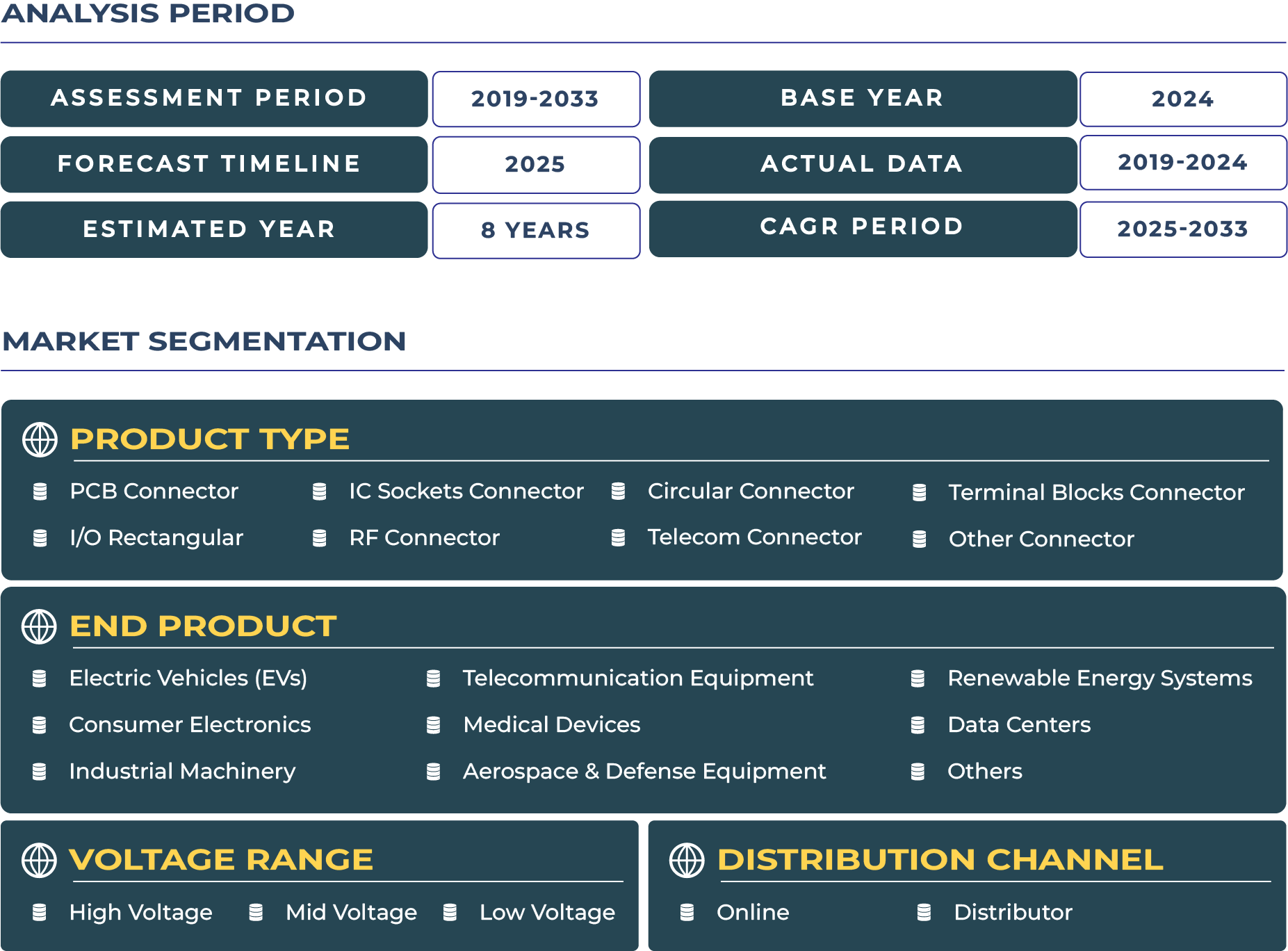
Task: Select the ESTIMATED YEAR label box
Action: tap(214, 230)
